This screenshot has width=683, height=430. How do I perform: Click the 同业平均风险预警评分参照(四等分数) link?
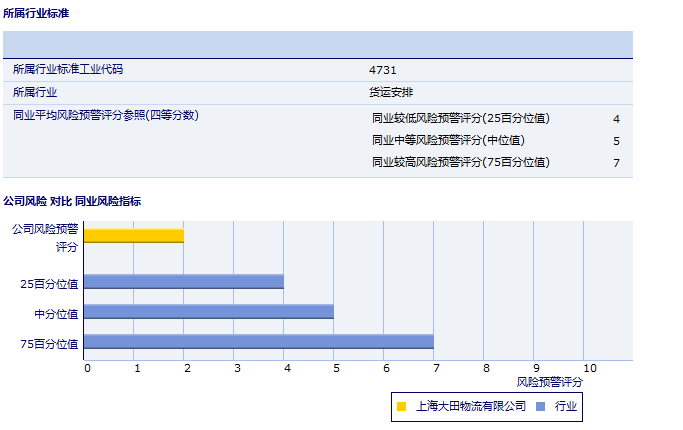pyautogui.click(x=106, y=115)
